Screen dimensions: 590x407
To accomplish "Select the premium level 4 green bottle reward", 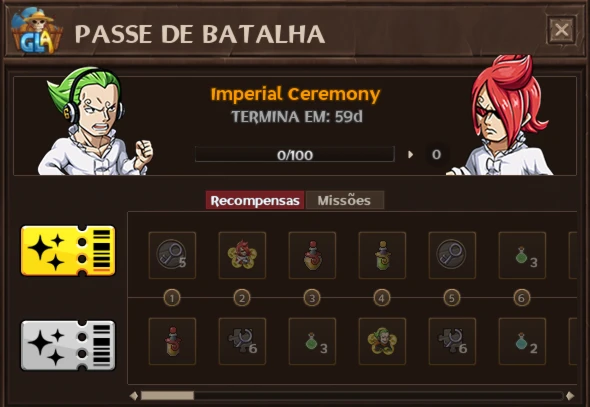I will click(382, 255).
